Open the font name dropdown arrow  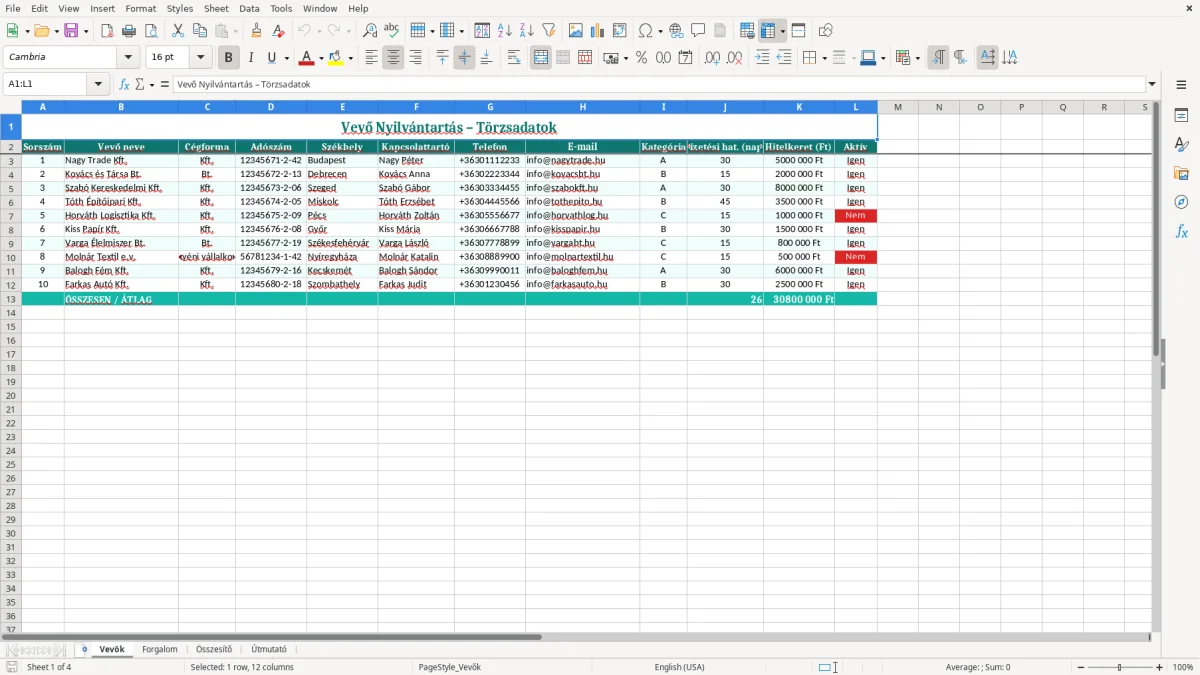[128, 58]
